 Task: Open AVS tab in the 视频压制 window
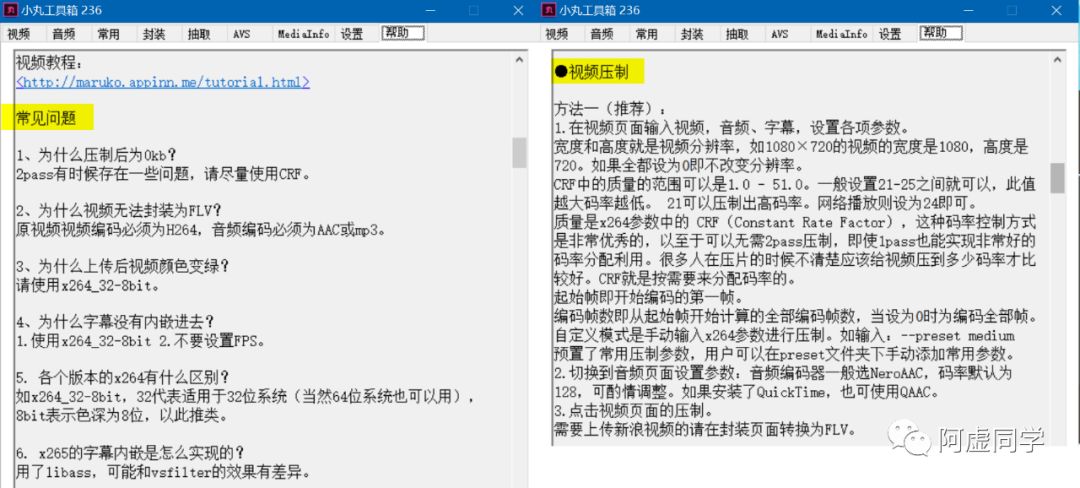(780, 34)
